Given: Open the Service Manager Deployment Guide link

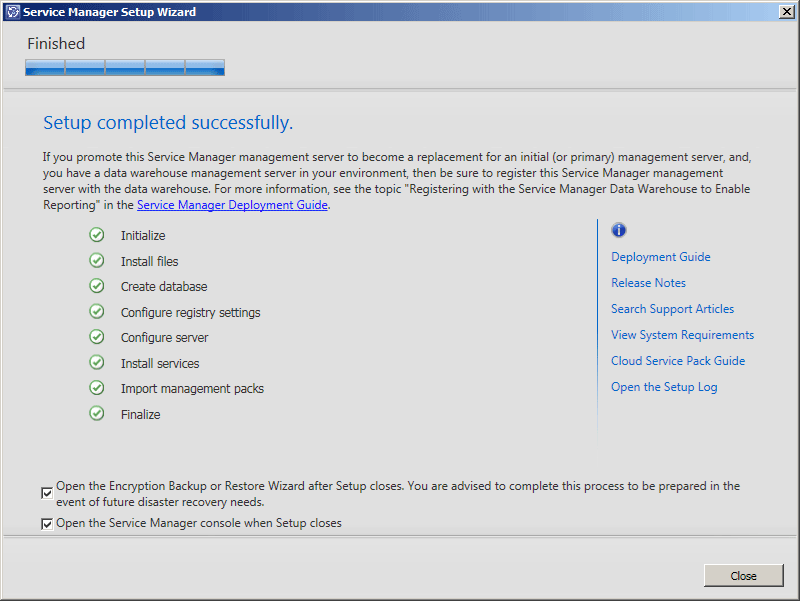Looking at the screenshot, I should pyautogui.click(x=232, y=205).
